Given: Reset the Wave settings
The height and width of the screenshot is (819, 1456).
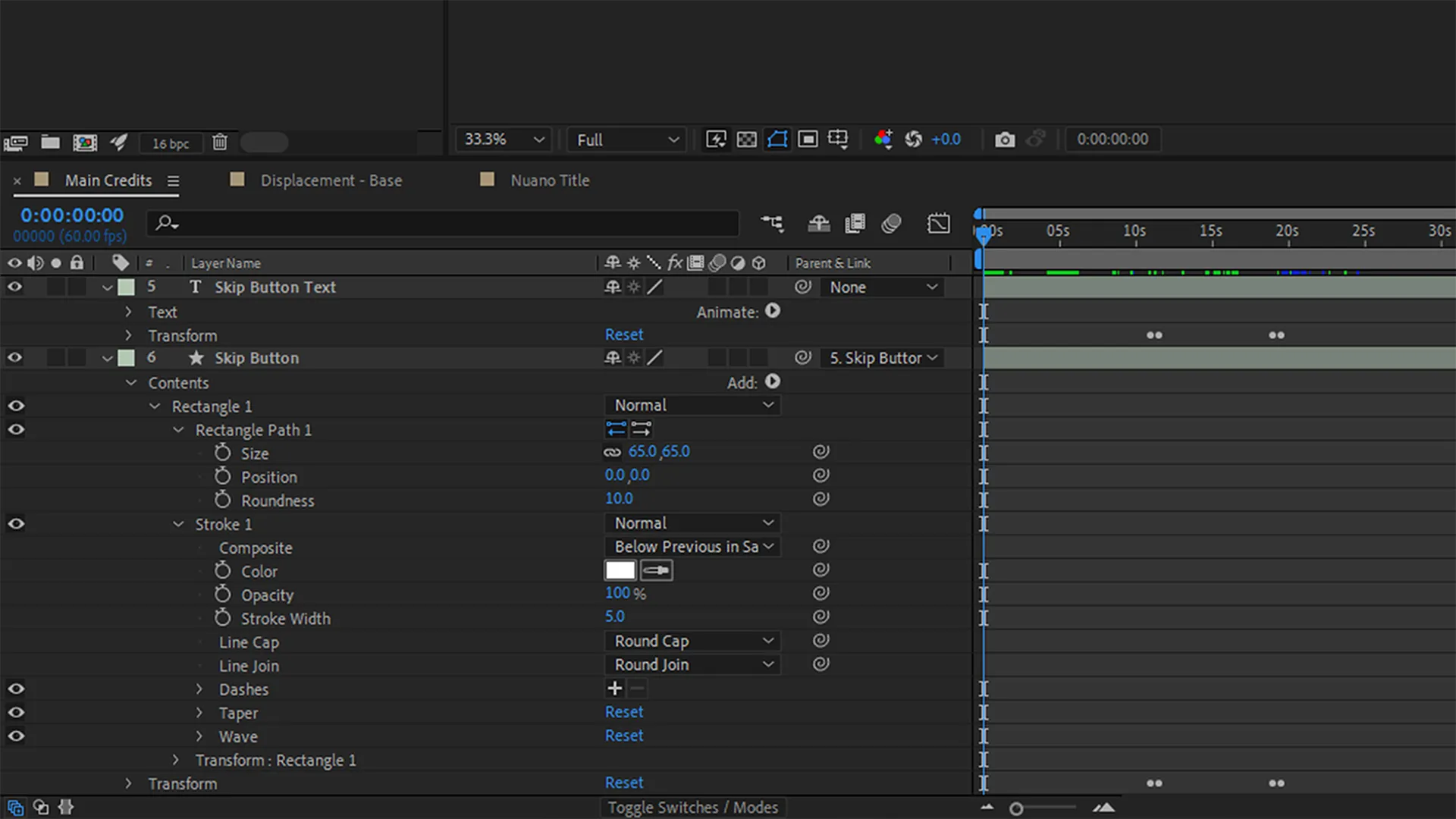Looking at the screenshot, I should (x=624, y=736).
